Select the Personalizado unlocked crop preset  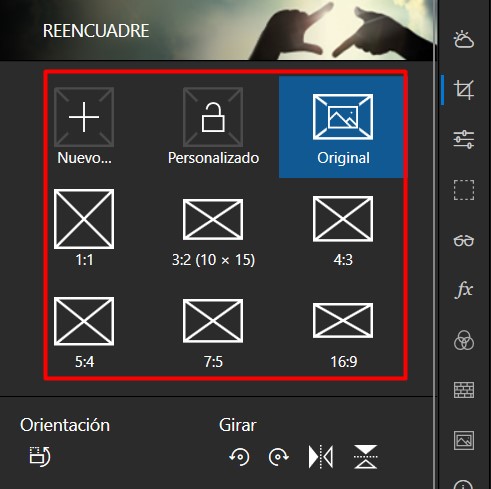point(213,127)
